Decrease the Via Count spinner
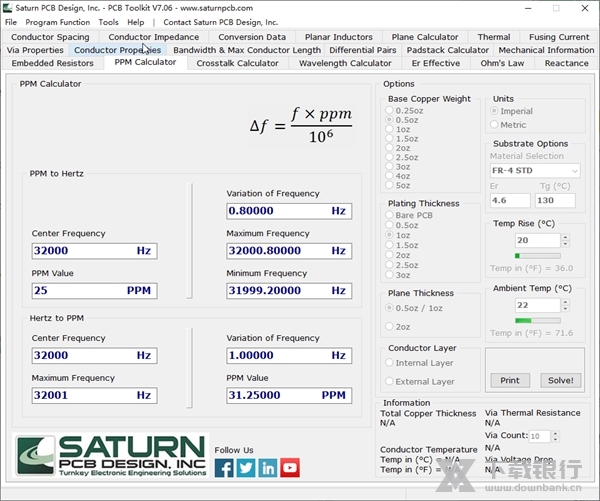 pyautogui.click(x=556, y=439)
